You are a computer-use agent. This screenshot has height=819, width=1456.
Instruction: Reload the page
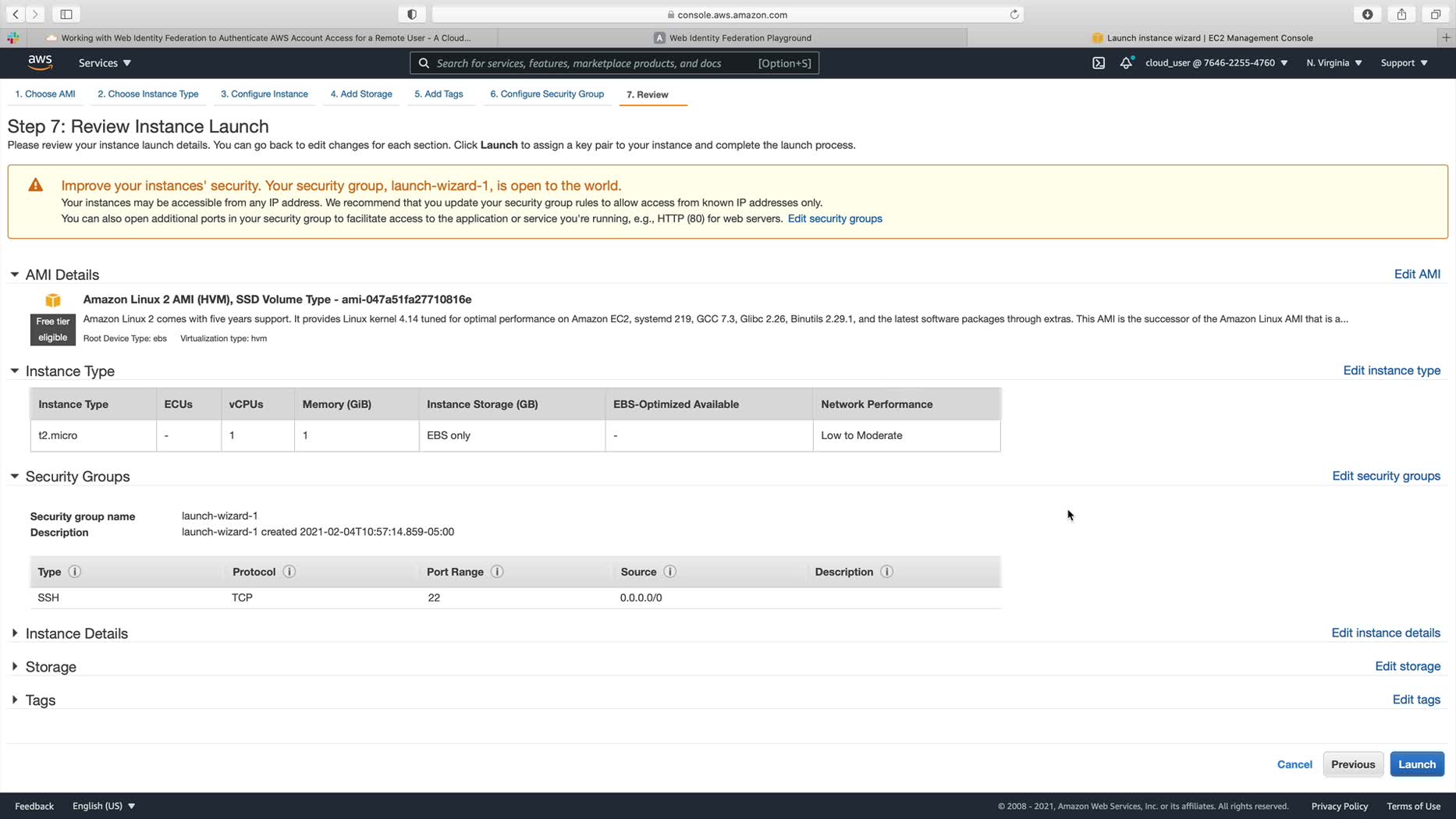click(x=1014, y=14)
